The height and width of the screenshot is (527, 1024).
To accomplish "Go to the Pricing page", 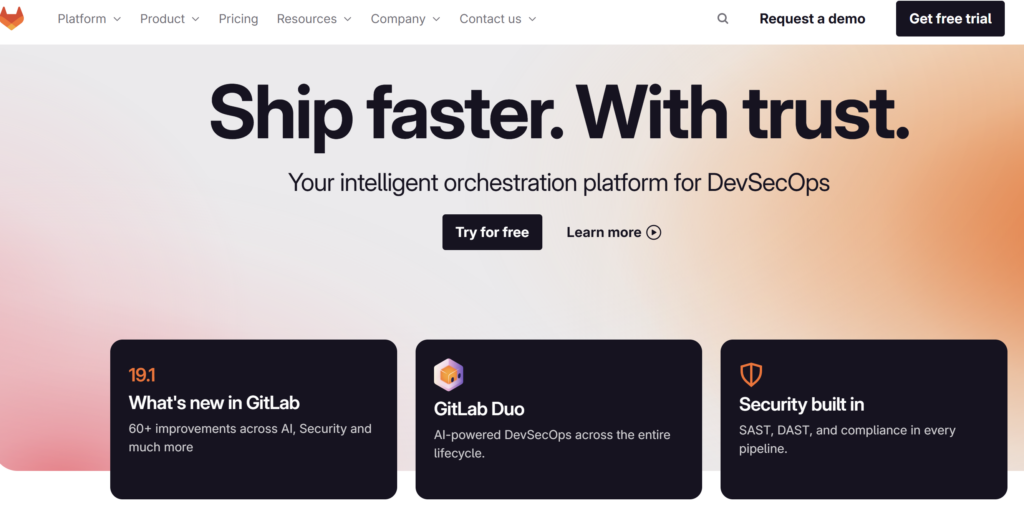I will point(238,19).
